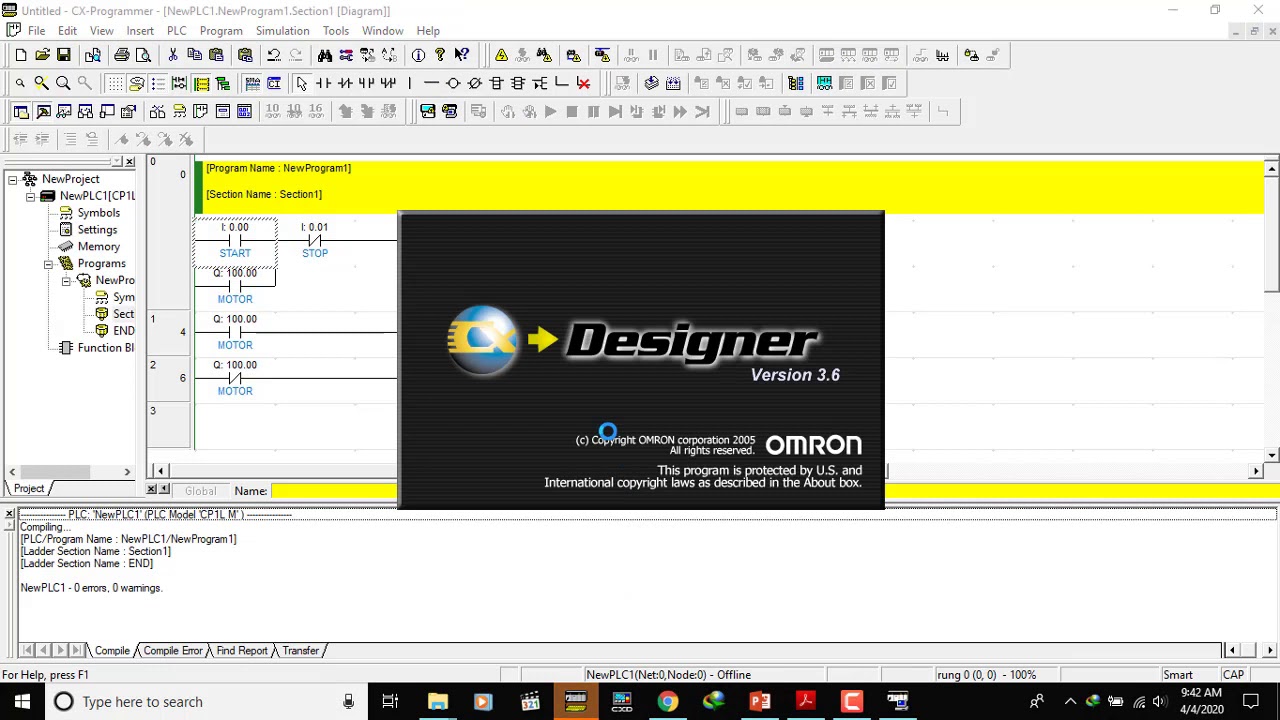Click the Windows taskbar search box
This screenshot has width=1280, height=720.
pyautogui.click(x=205, y=702)
